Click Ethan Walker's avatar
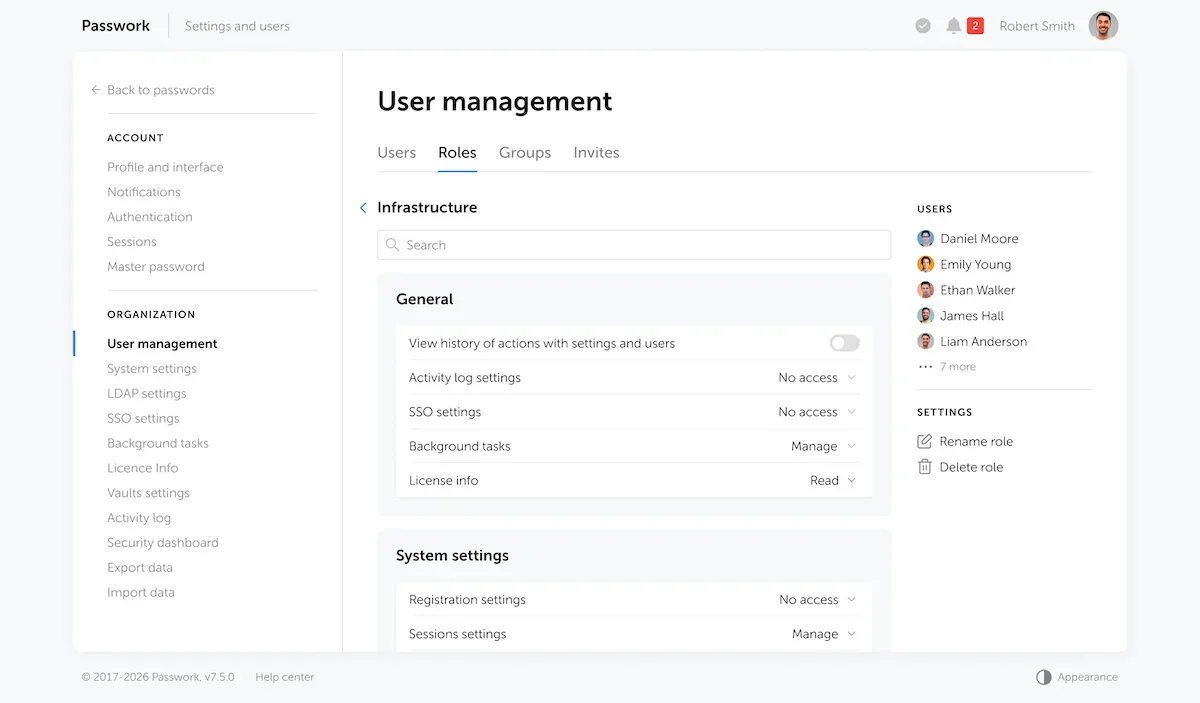1200x703 pixels. [926, 290]
